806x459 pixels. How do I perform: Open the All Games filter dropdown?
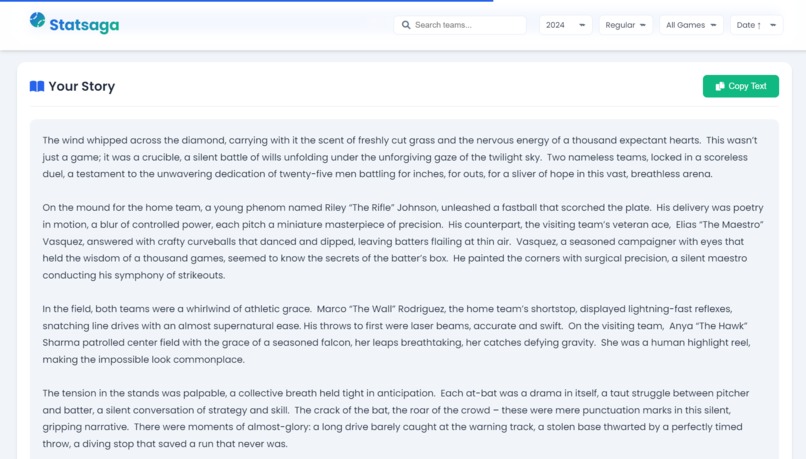click(691, 25)
